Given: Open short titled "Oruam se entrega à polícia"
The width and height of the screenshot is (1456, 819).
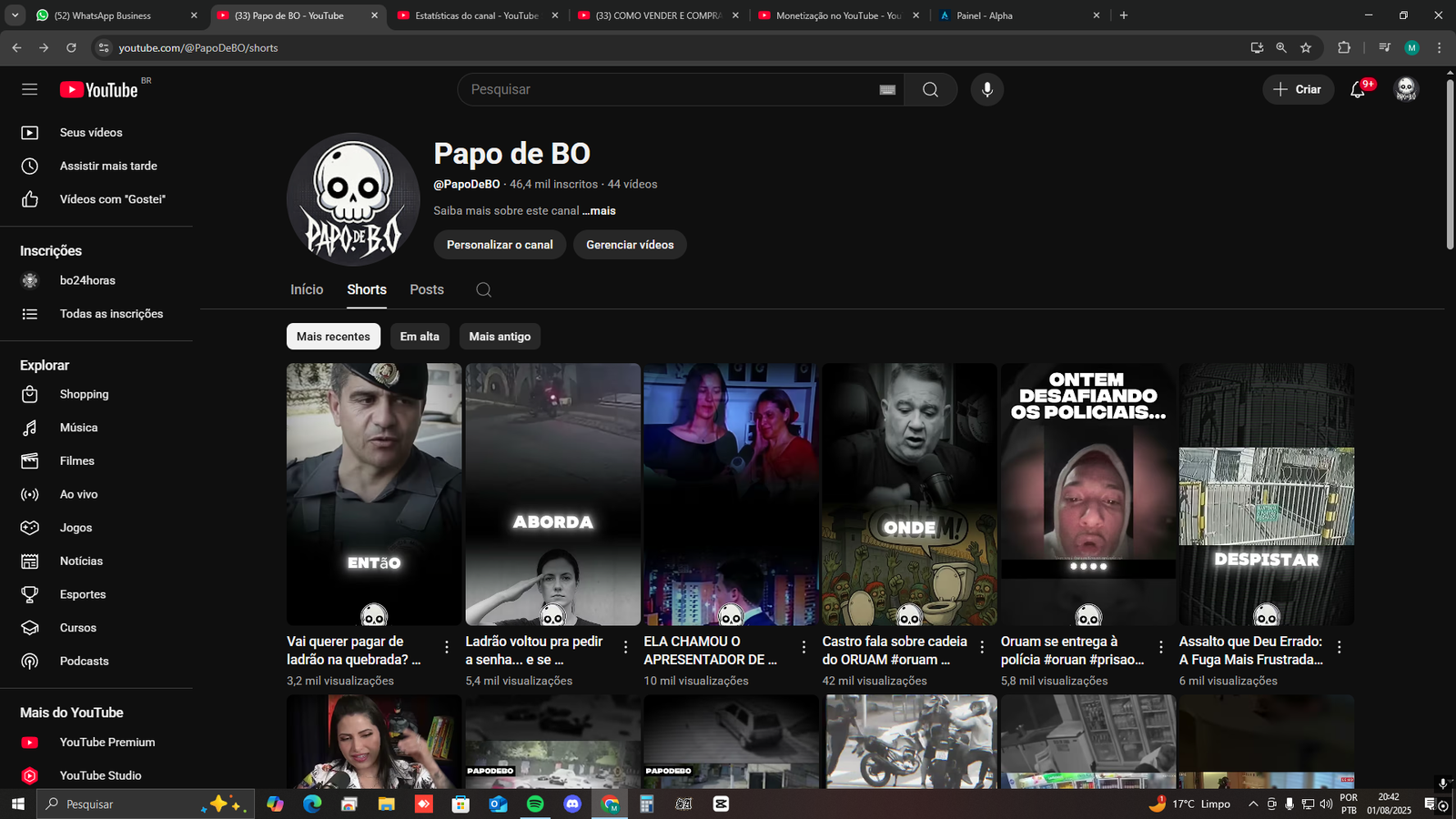Looking at the screenshot, I should tap(1073, 651).
